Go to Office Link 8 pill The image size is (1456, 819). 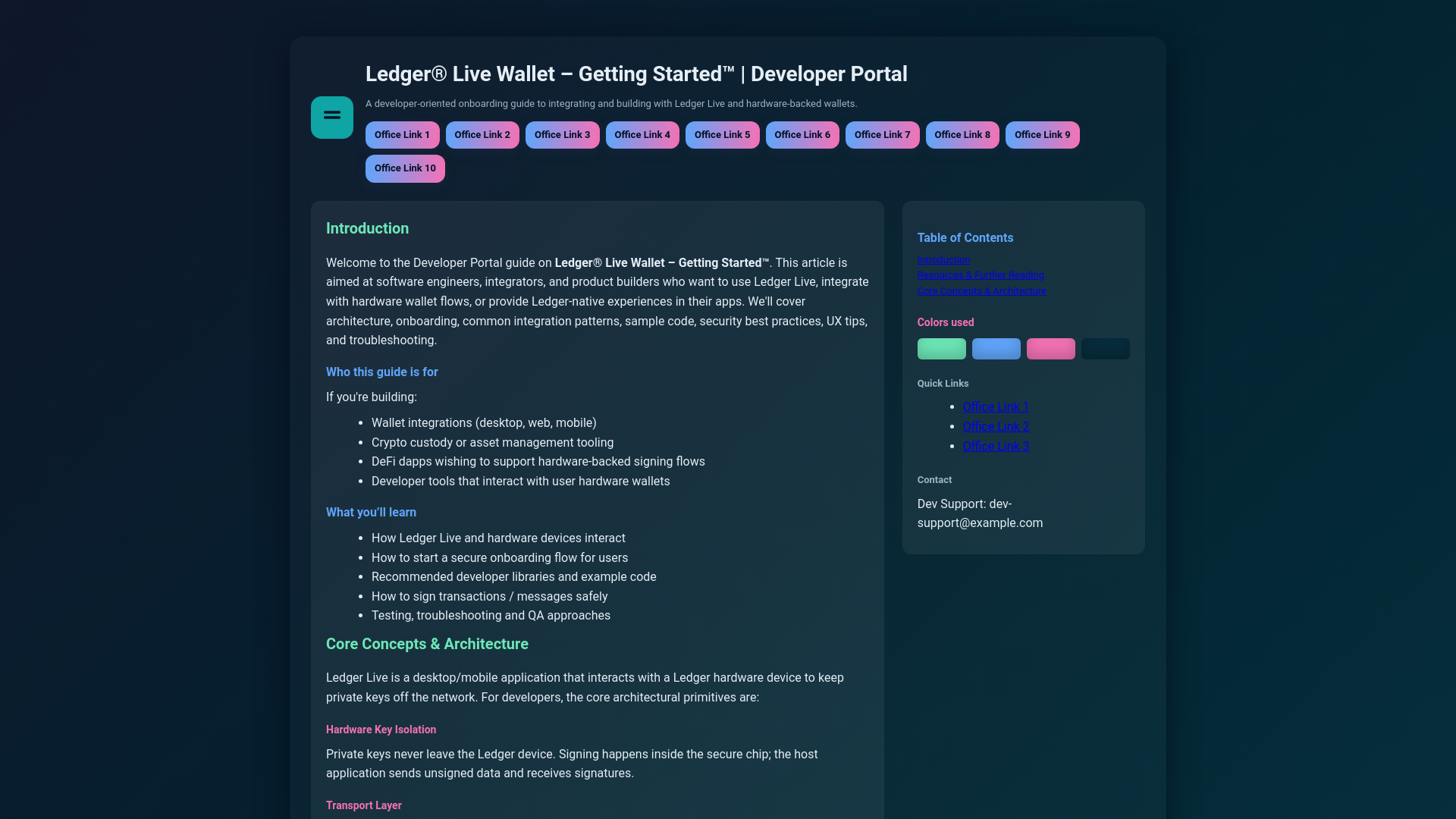(962, 135)
